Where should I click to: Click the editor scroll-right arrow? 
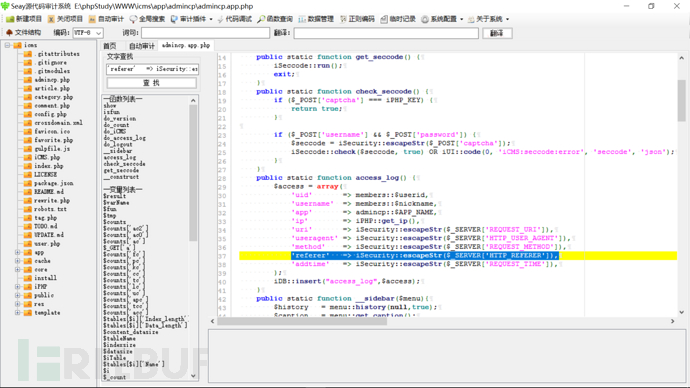coord(672,321)
